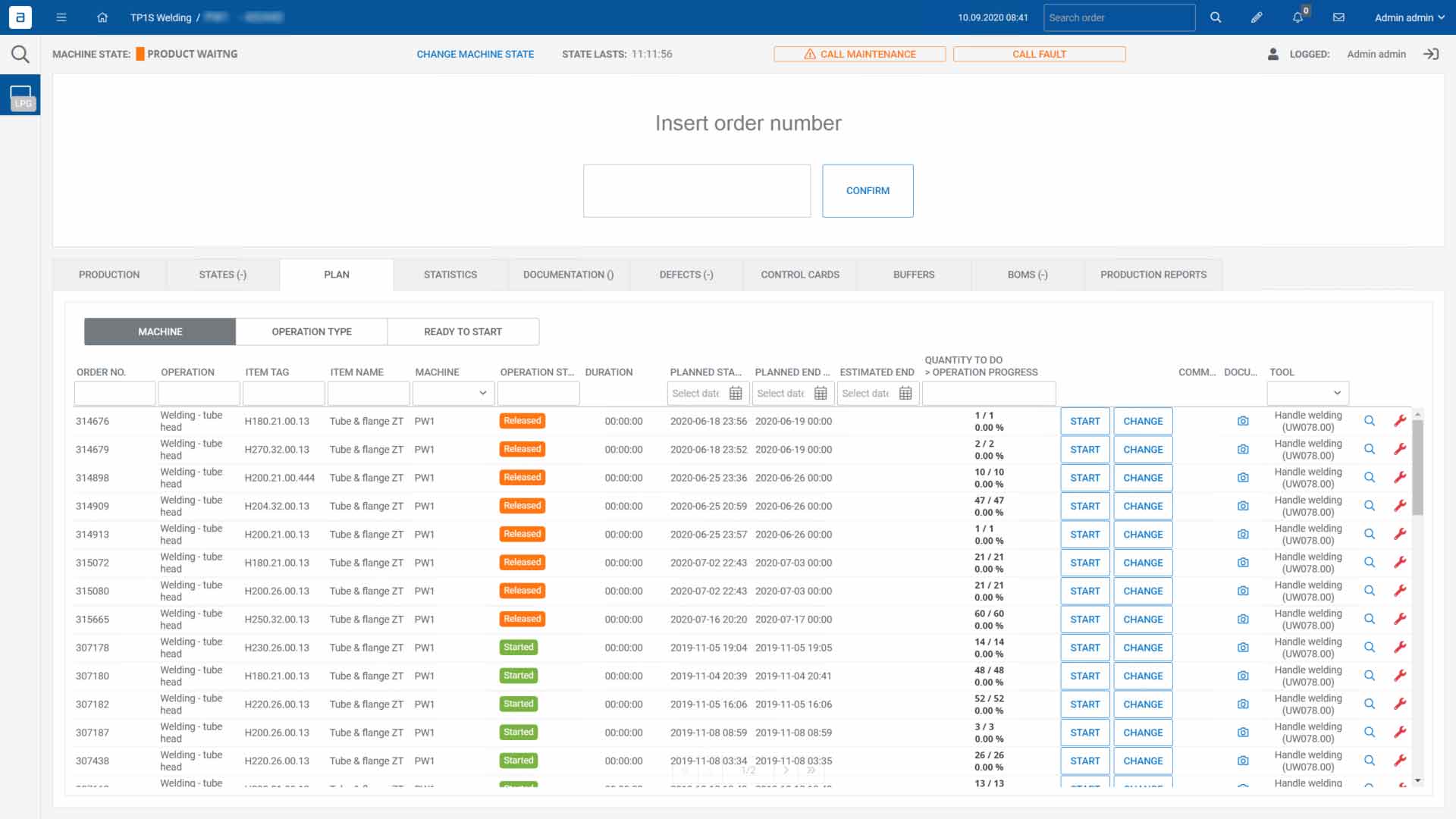1456x819 pixels.
Task: Click wrench icon for order 315665
Action: click(x=1400, y=619)
